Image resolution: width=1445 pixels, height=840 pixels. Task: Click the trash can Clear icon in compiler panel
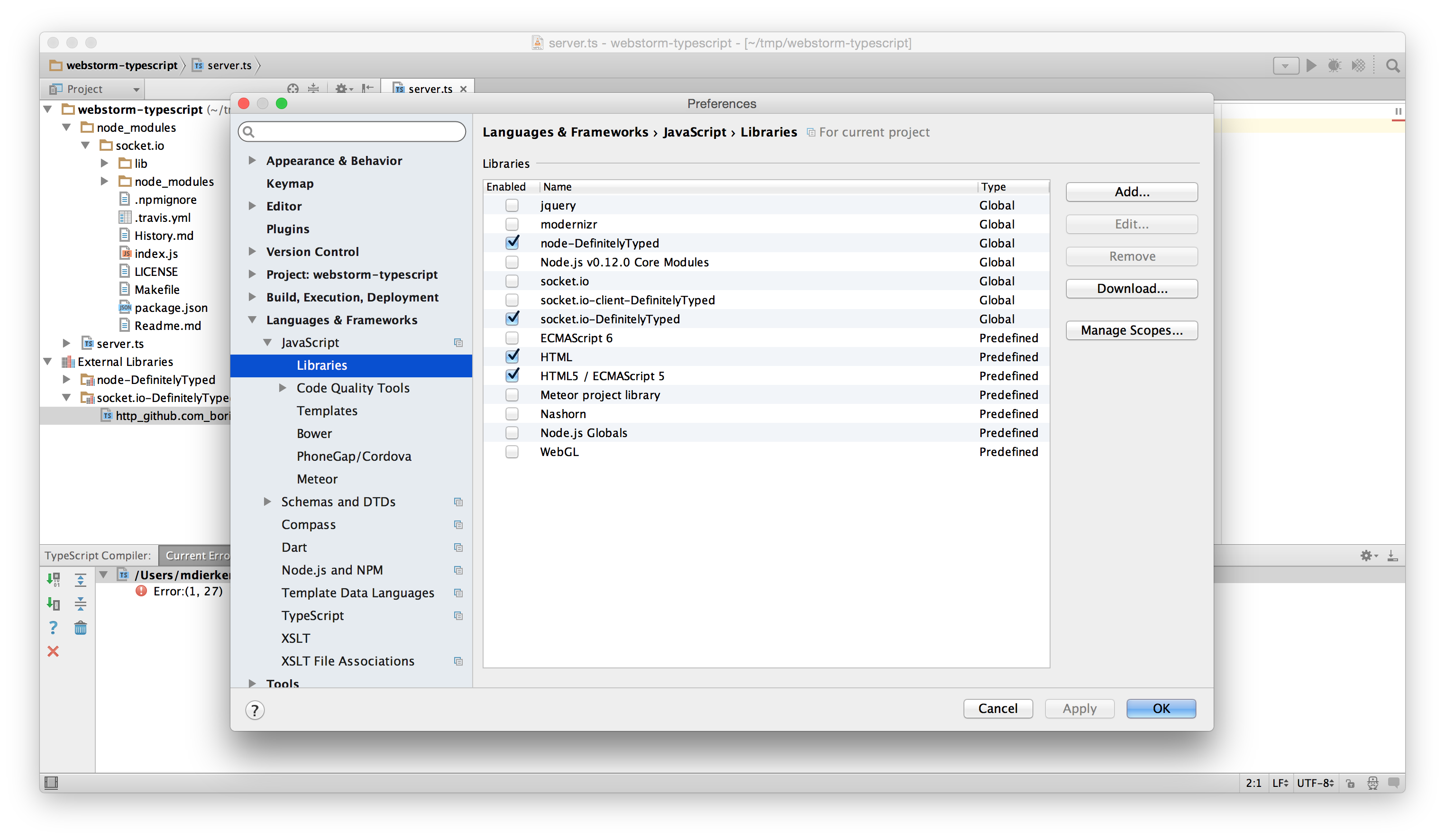tap(80, 628)
